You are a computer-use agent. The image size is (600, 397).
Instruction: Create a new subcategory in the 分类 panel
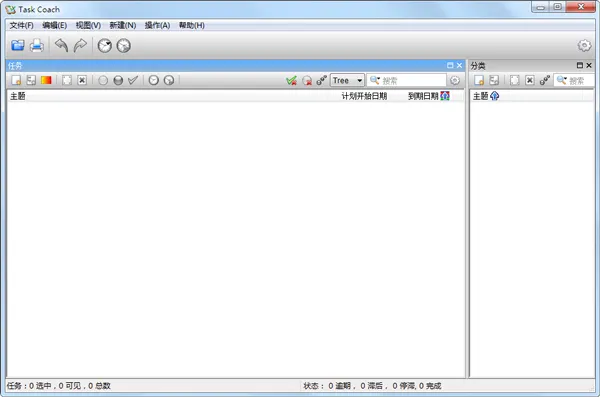494,80
